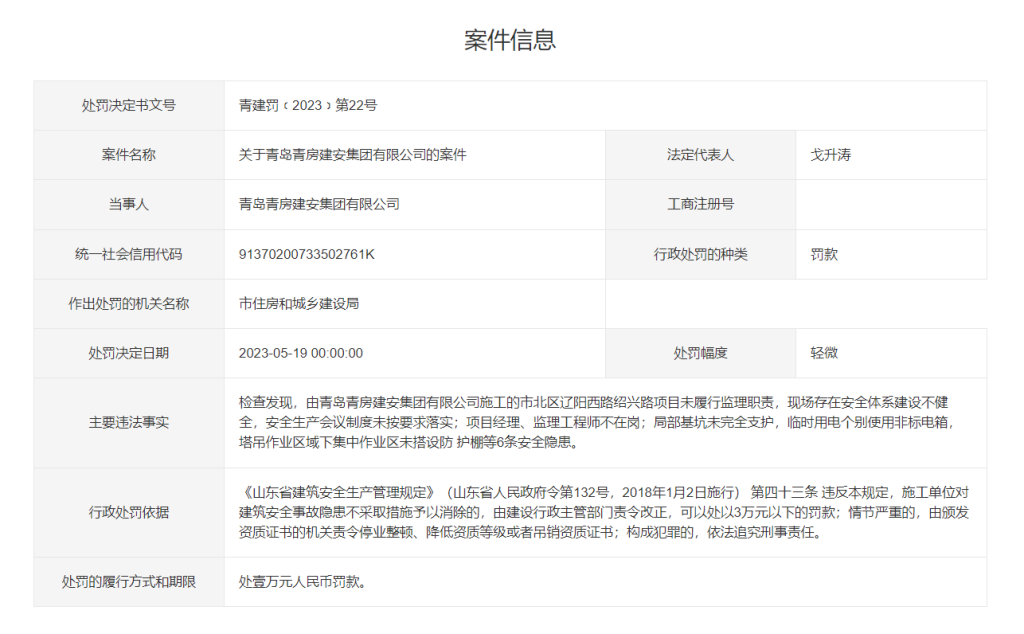Viewport: 1024px width, 634px height.
Task: Click the 统一社会信用代码 label
Action: pos(126,255)
